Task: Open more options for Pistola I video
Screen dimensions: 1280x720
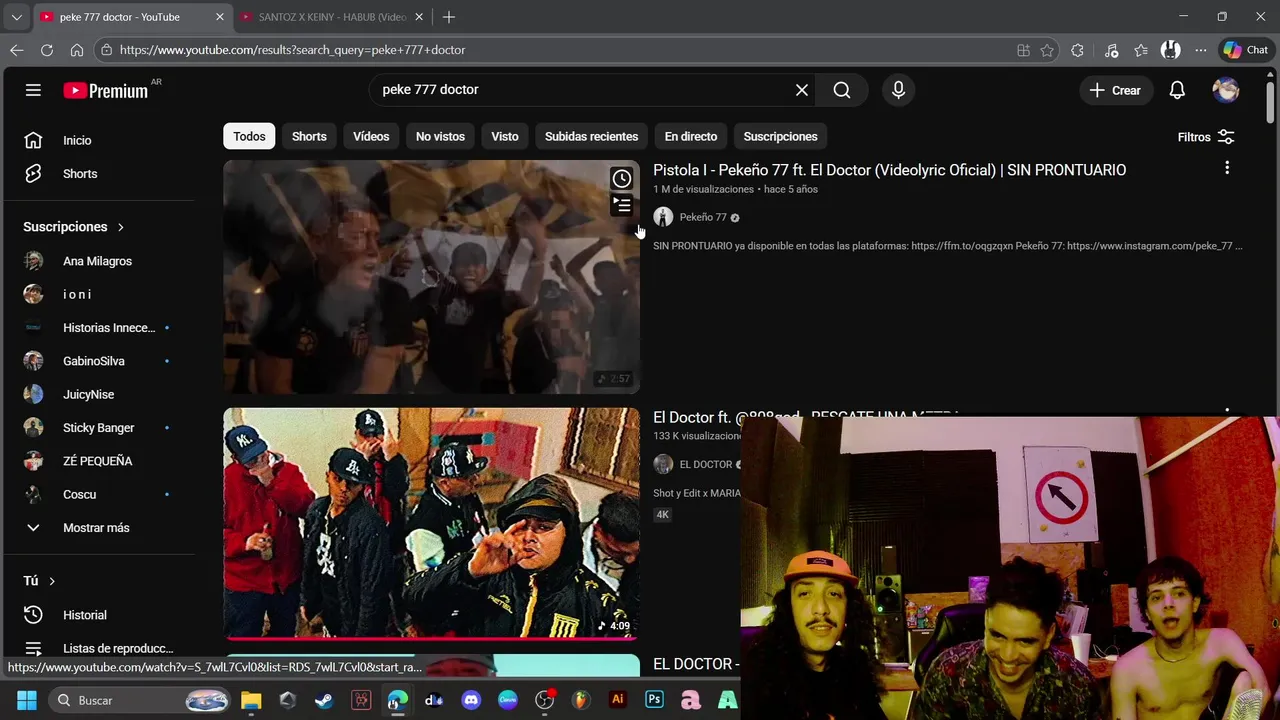Action: pyautogui.click(x=1227, y=168)
